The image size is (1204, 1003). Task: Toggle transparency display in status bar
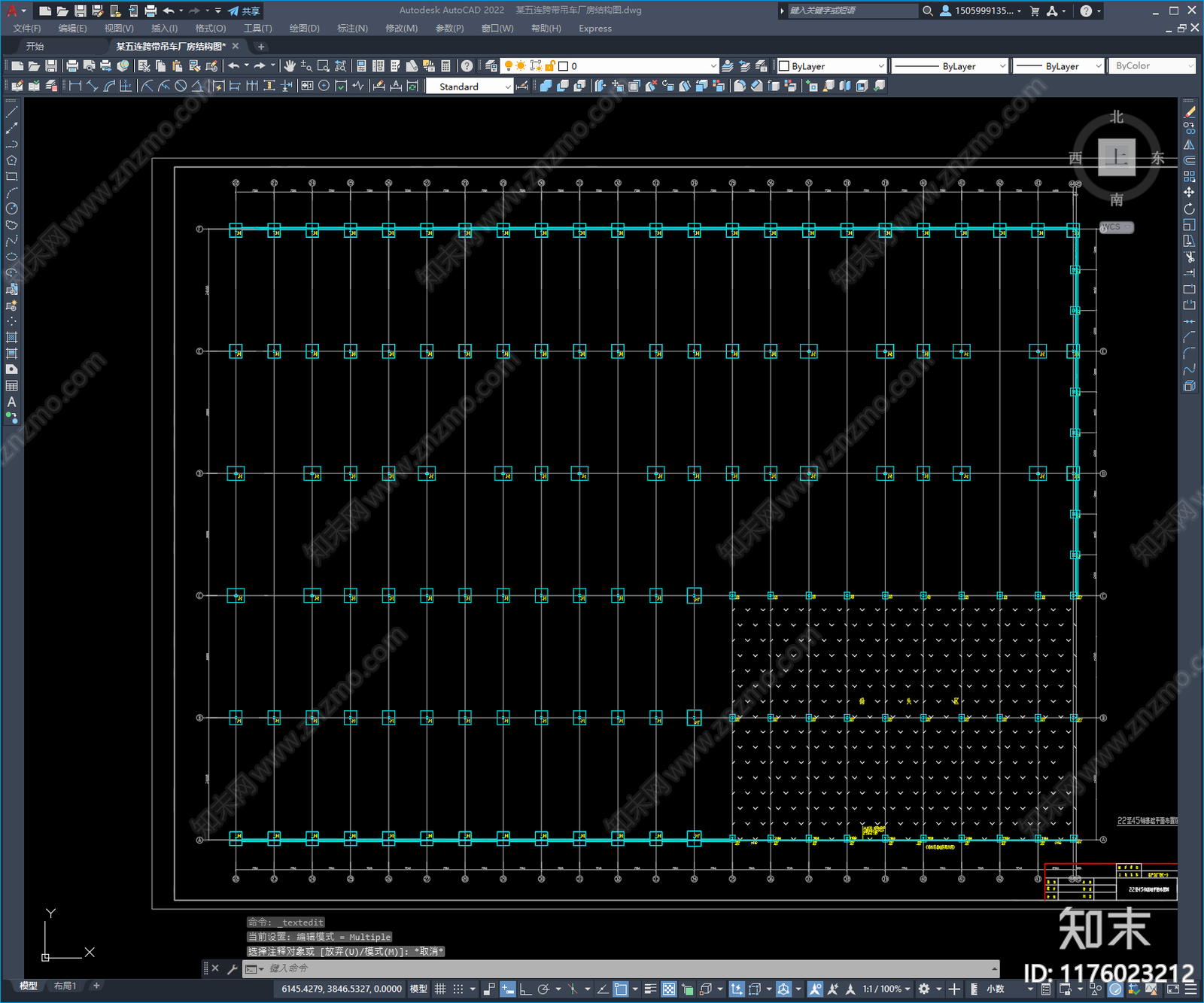[x=668, y=989]
